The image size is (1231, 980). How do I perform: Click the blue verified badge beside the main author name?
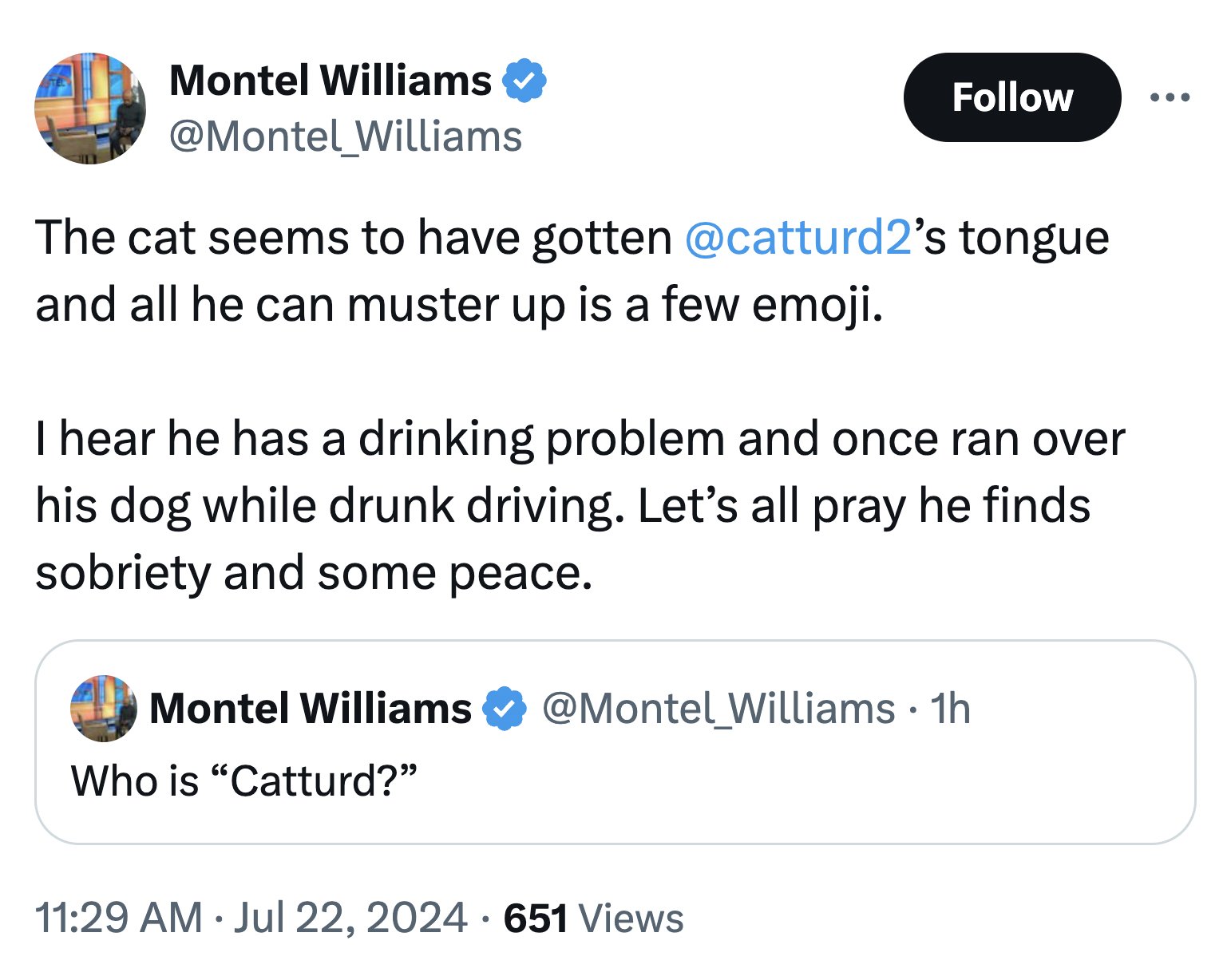[x=524, y=81]
